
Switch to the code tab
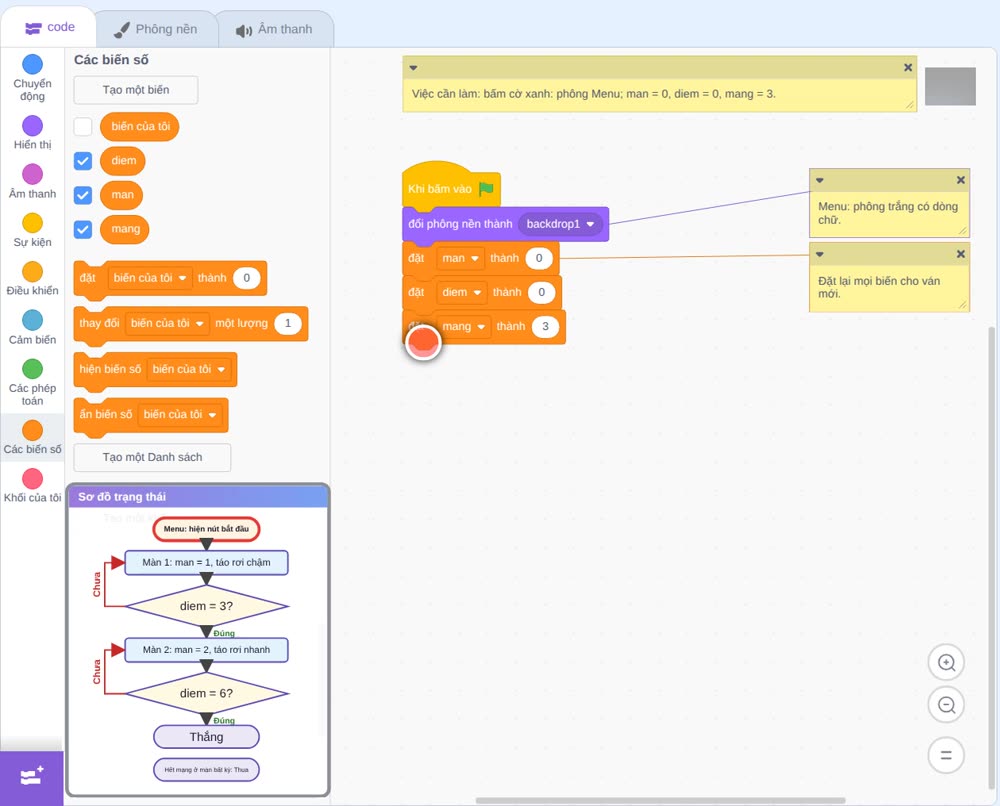tap(49, 27)
